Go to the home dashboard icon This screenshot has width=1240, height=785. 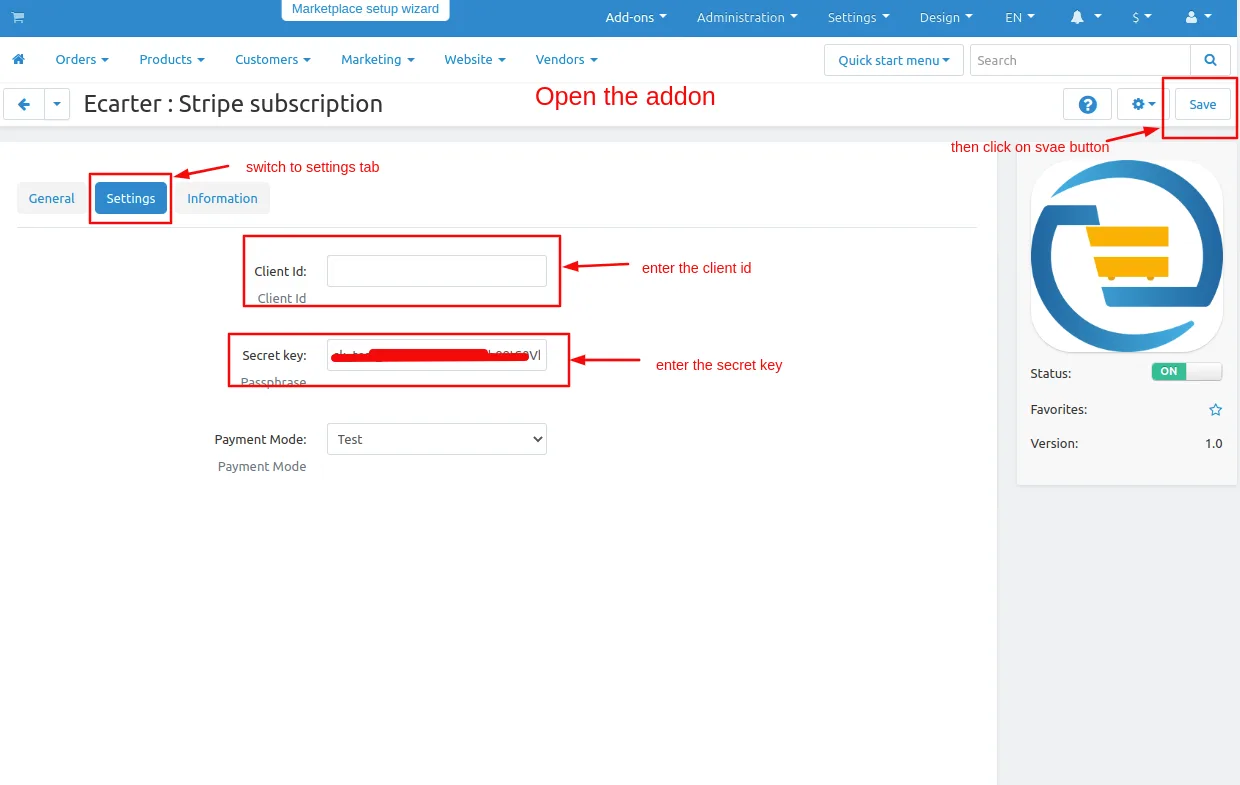click(18, 59)
